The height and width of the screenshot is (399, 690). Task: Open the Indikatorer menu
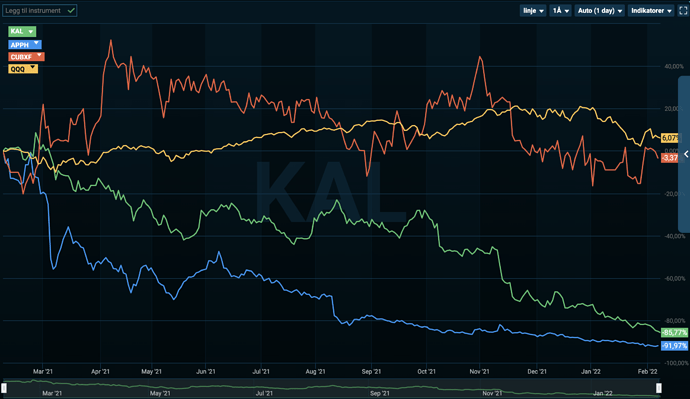(651, 11)
